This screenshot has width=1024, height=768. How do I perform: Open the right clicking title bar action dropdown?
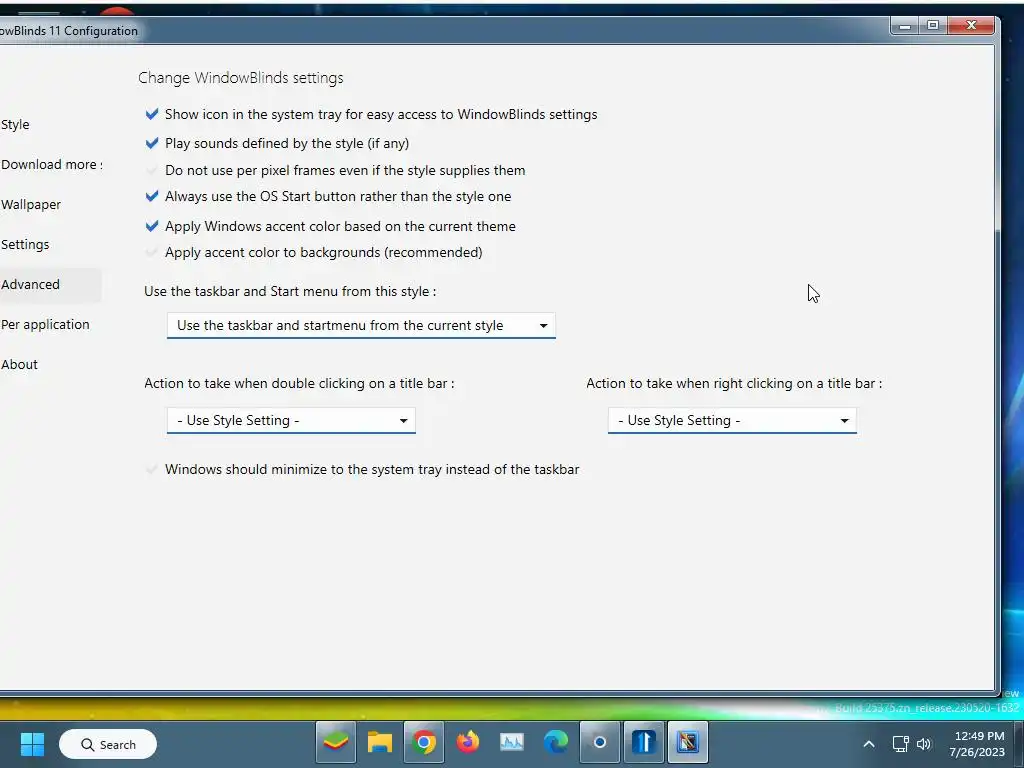click(732, 421)
